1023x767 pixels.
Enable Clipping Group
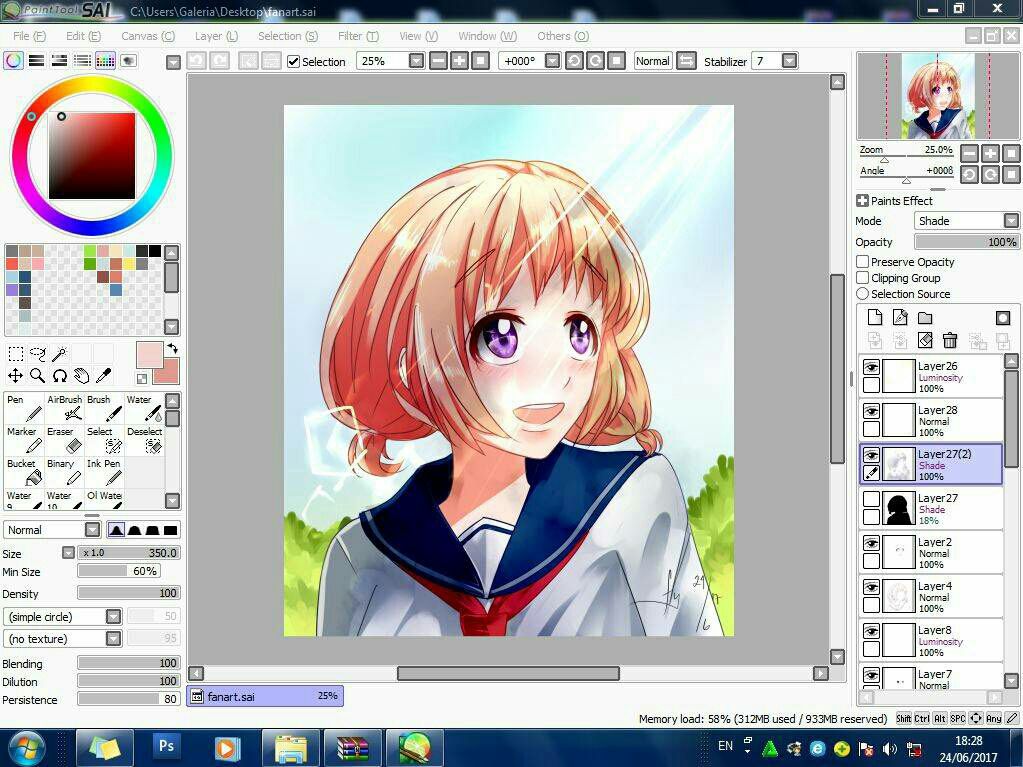click(x=863, y=278)
